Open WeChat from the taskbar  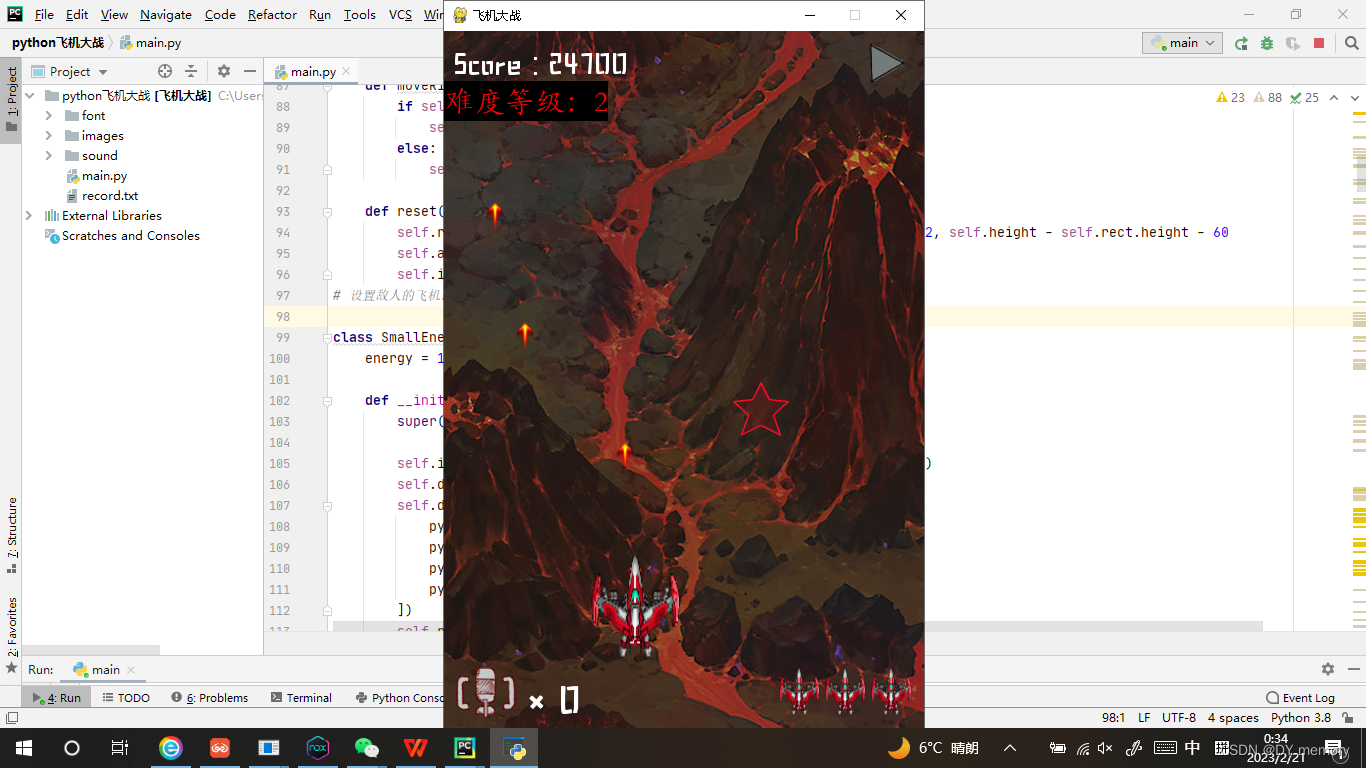tap(367, 747)
